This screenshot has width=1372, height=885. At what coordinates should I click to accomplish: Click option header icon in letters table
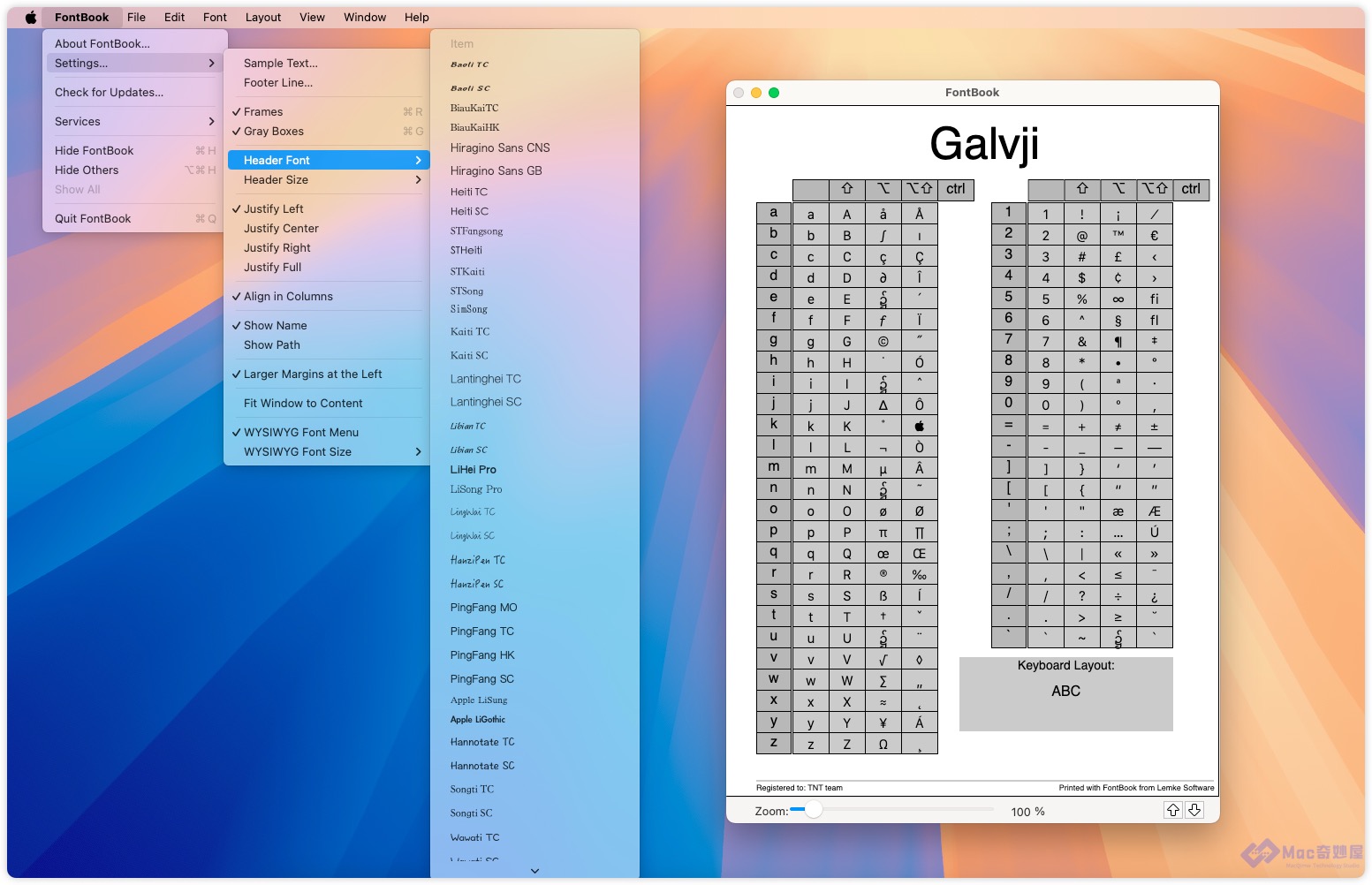coord(883,189)
